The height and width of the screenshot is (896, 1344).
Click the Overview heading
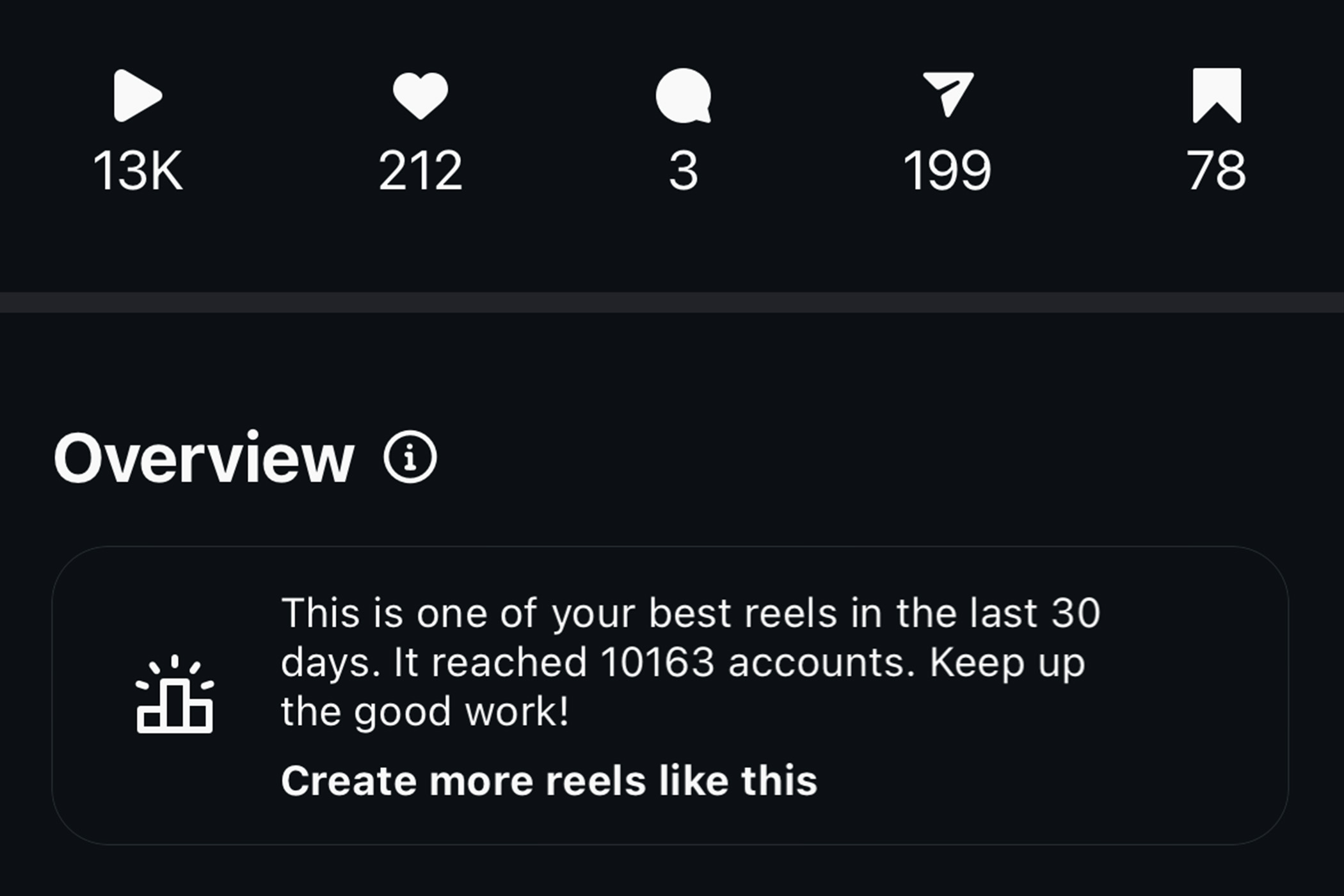[204, 458]
